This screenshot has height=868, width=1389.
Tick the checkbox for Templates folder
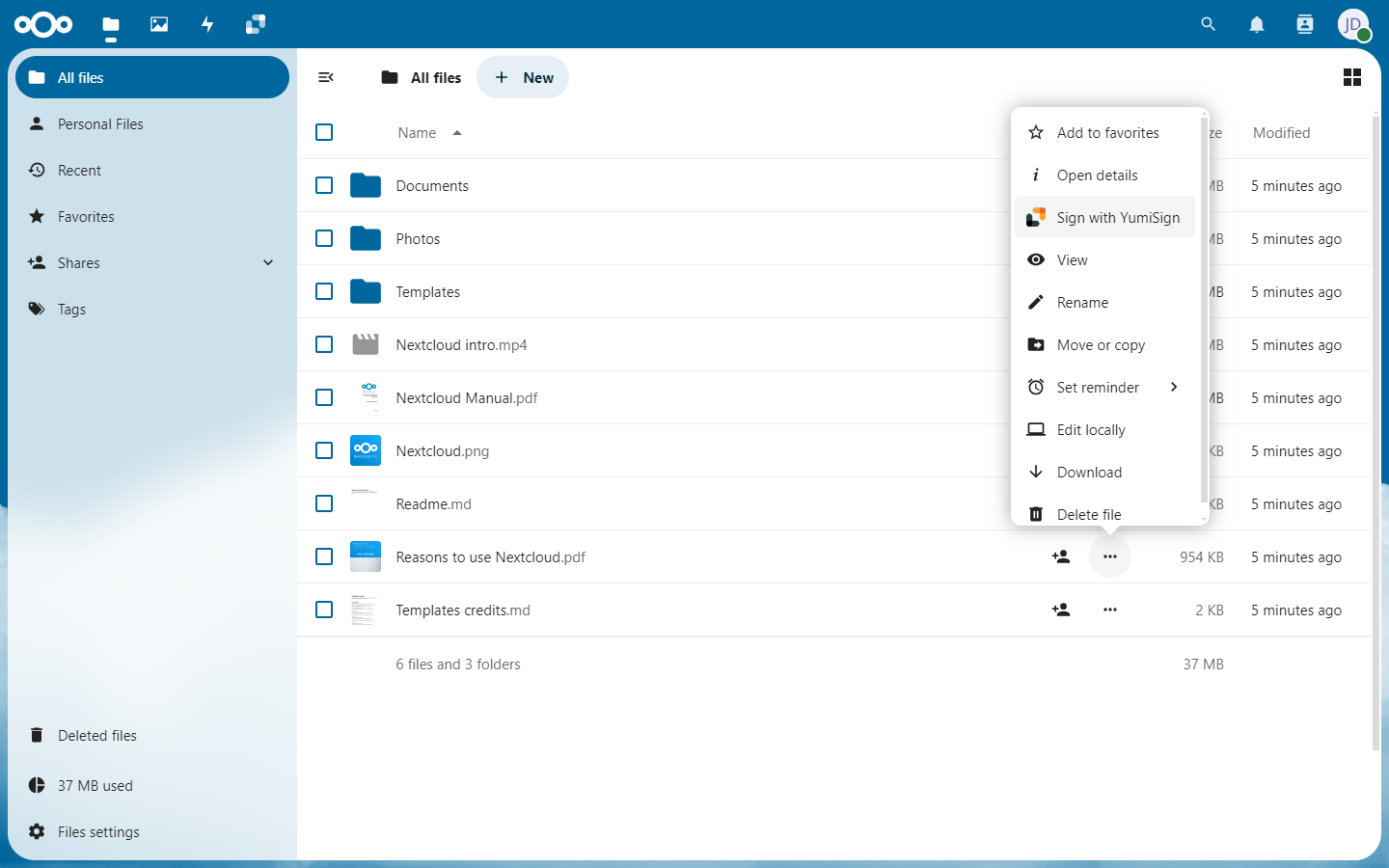[x=324, y=291]
